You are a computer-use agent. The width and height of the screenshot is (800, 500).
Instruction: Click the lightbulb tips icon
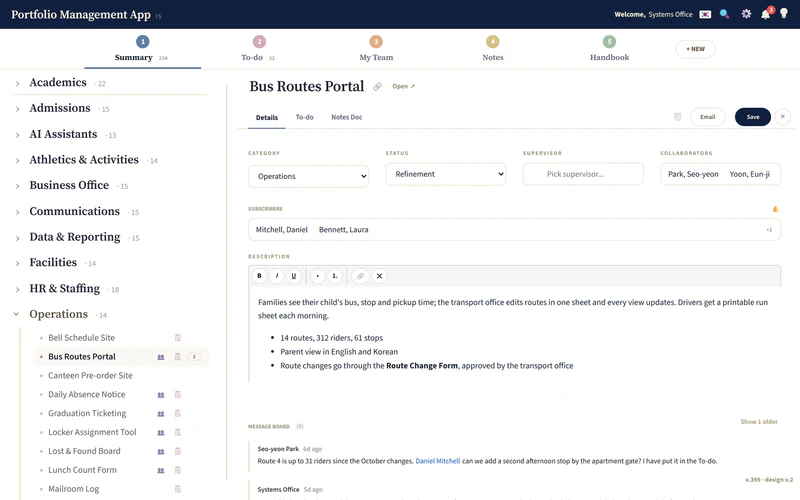784,14
